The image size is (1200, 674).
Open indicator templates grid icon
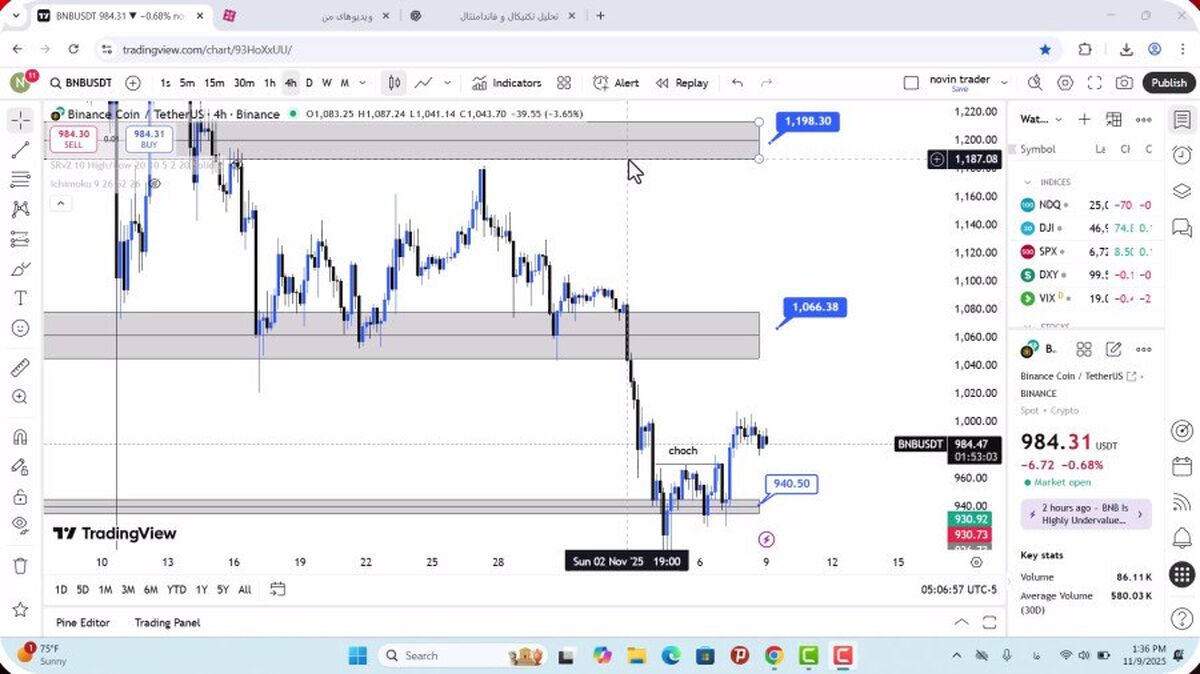(x=564, y=83)
